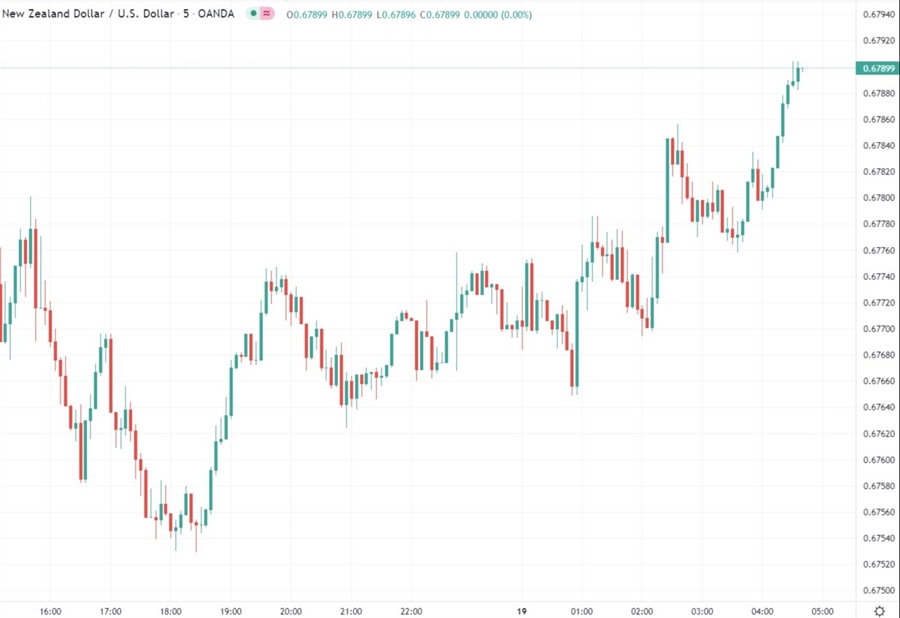The image size is (900, 618).
Task: Click the 05:00 time axis label
Action: (x=823, y=611)
